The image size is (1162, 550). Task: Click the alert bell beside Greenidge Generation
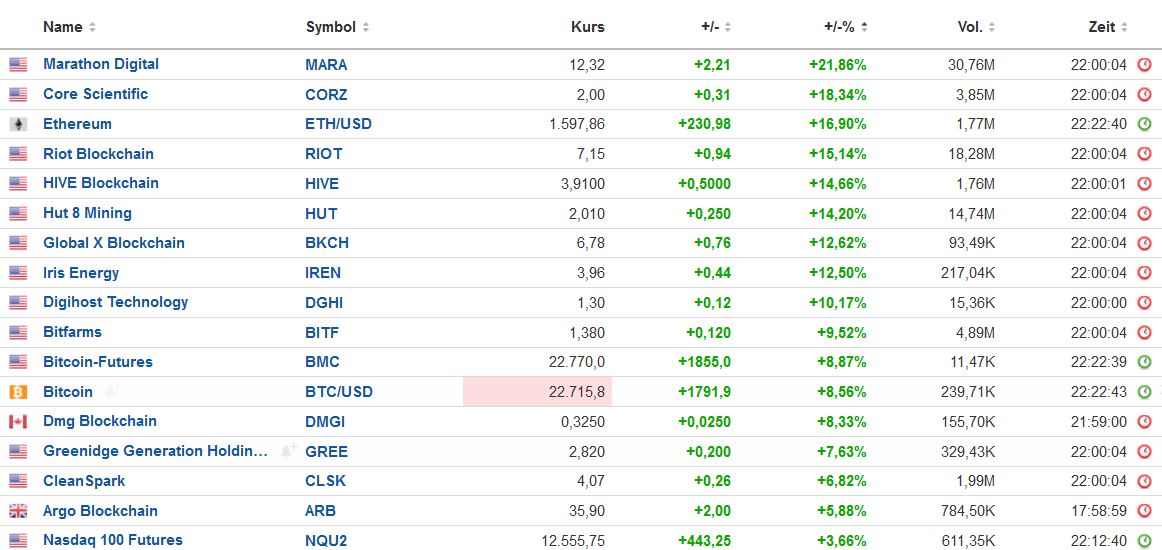pyautogui.click(x=288, y=451)
